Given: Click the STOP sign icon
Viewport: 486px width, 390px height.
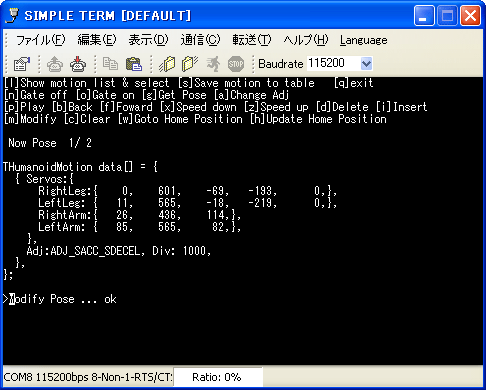Looking at the screenshot, I should pyautogui.click(x=236, y=64).
